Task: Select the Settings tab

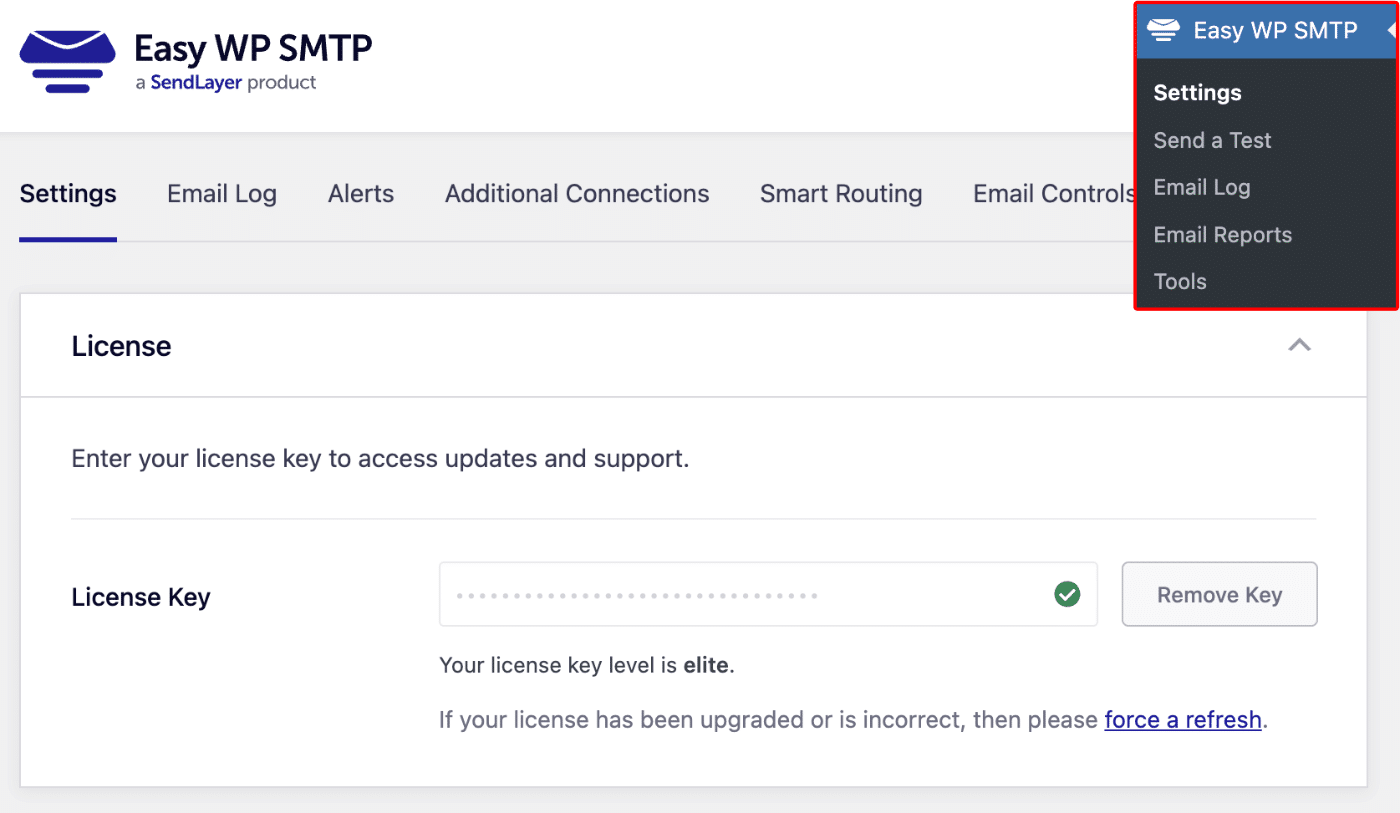Action: [x=67, y=193]
